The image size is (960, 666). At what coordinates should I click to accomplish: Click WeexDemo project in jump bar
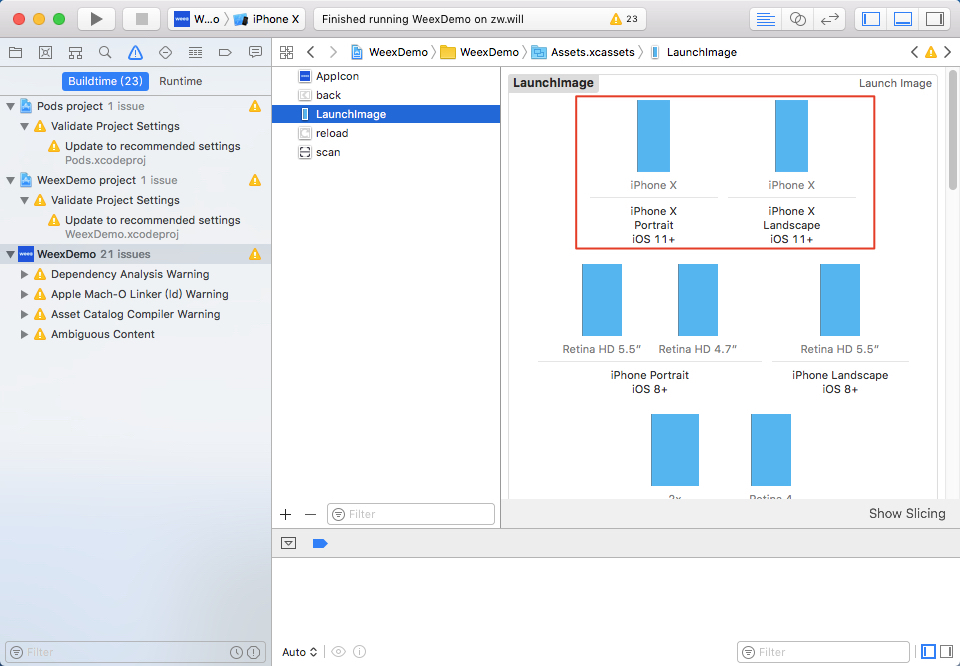click(x=389, y=53)
